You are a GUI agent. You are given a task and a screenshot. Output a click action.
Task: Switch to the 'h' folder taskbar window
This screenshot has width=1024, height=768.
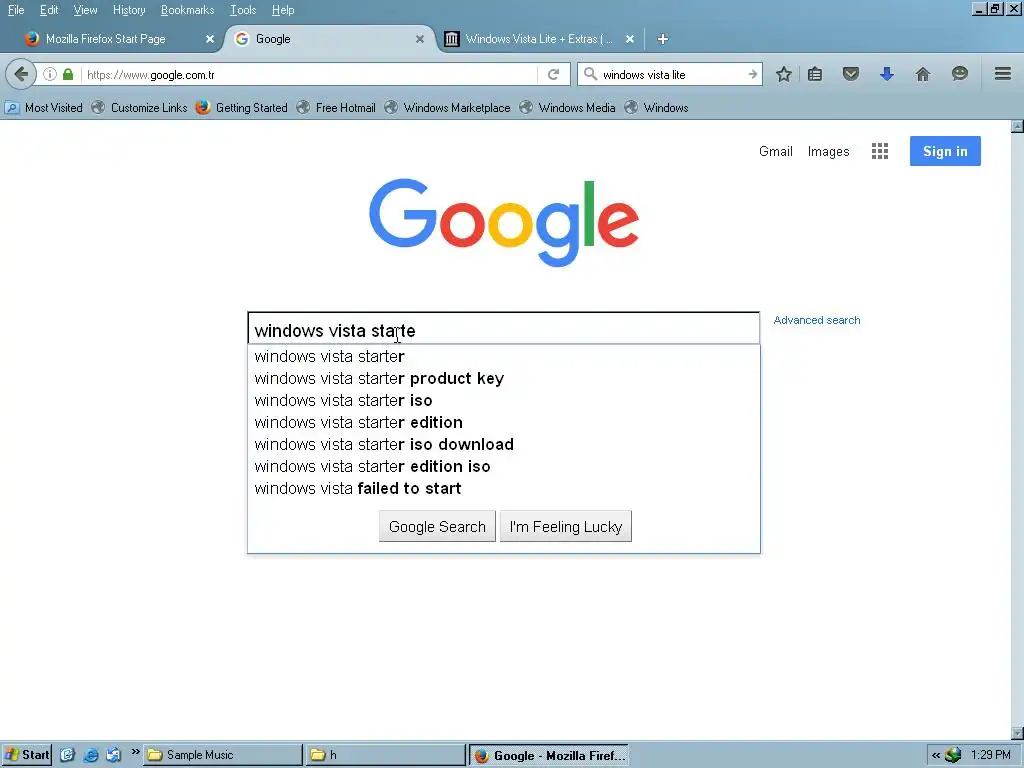coord(385,755)
